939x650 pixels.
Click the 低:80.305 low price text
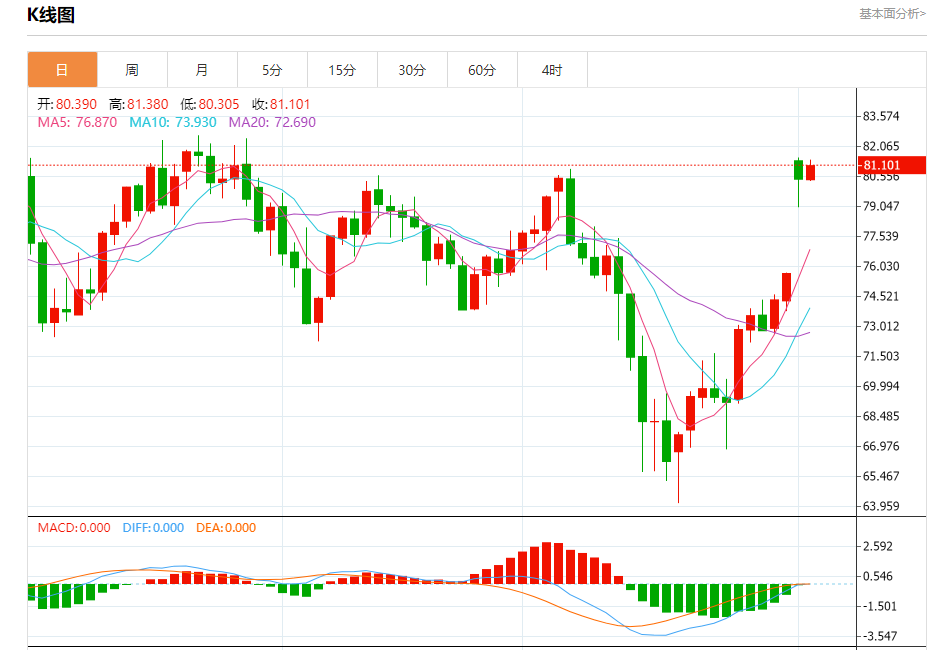(210, 104)
